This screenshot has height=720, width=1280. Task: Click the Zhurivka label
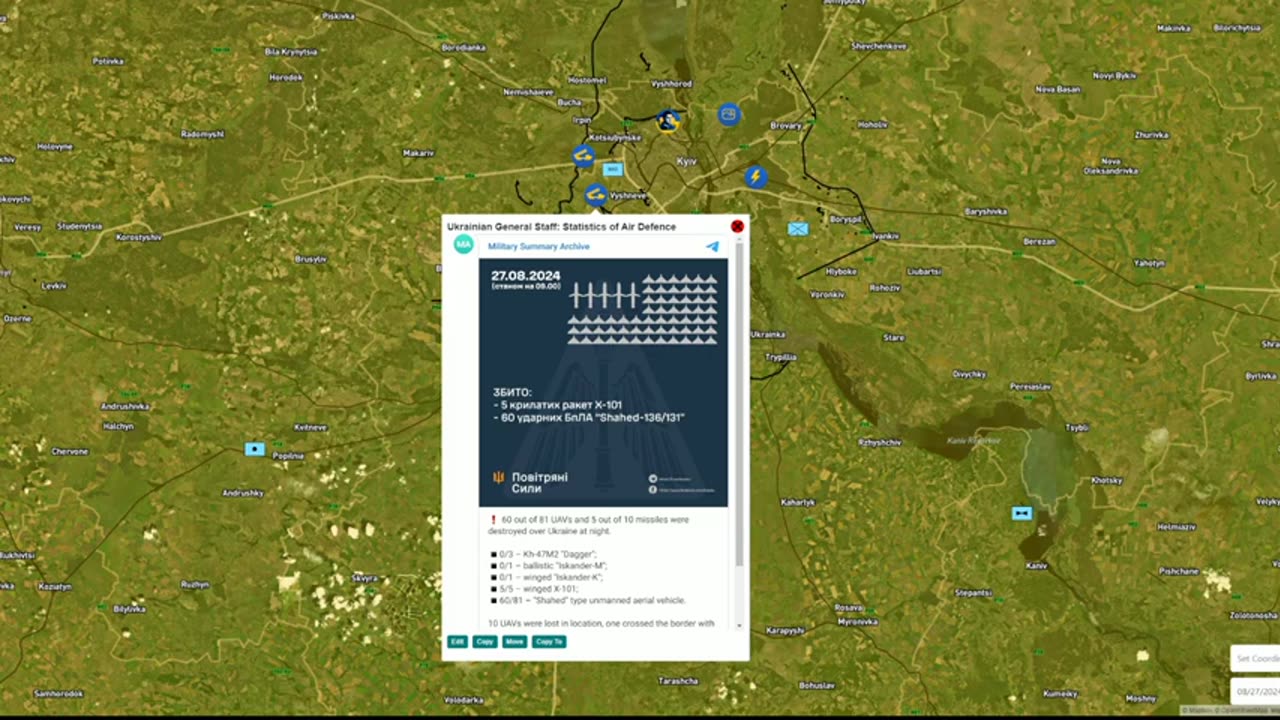[1151, 135]
